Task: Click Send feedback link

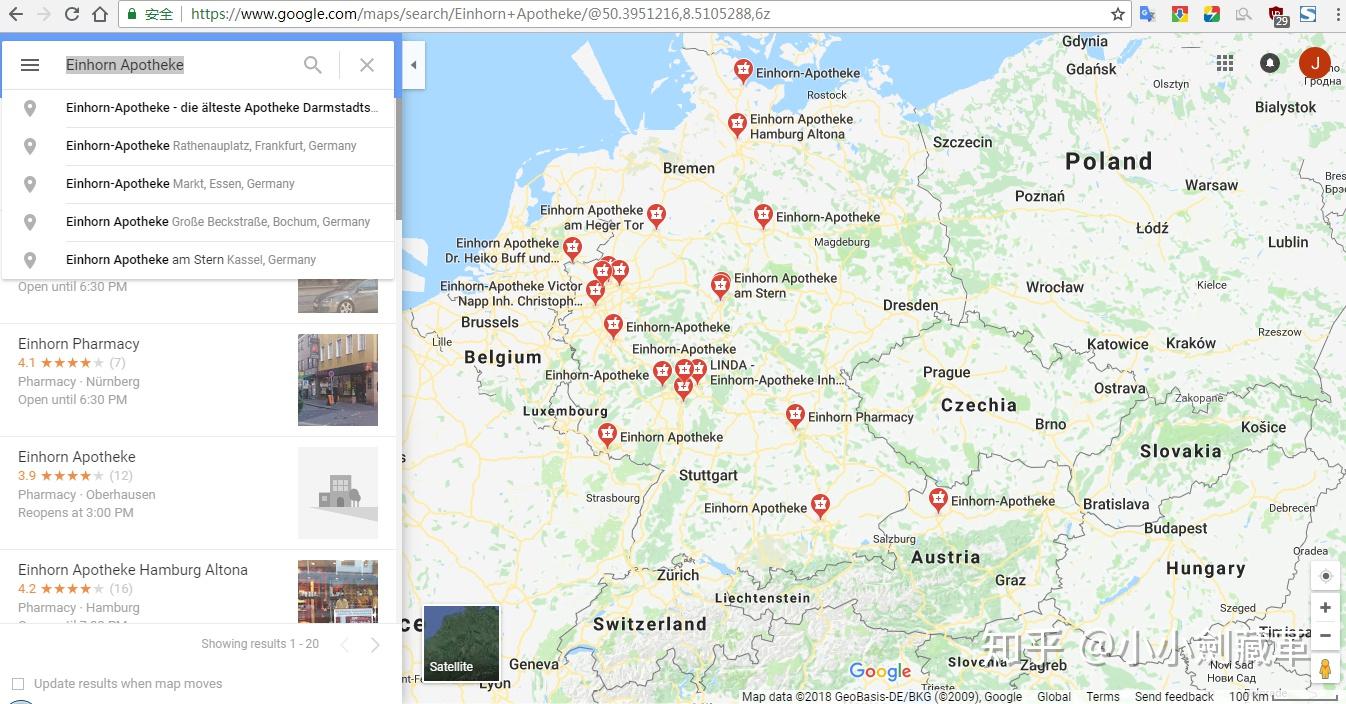Action: (x=1174, y=697)
